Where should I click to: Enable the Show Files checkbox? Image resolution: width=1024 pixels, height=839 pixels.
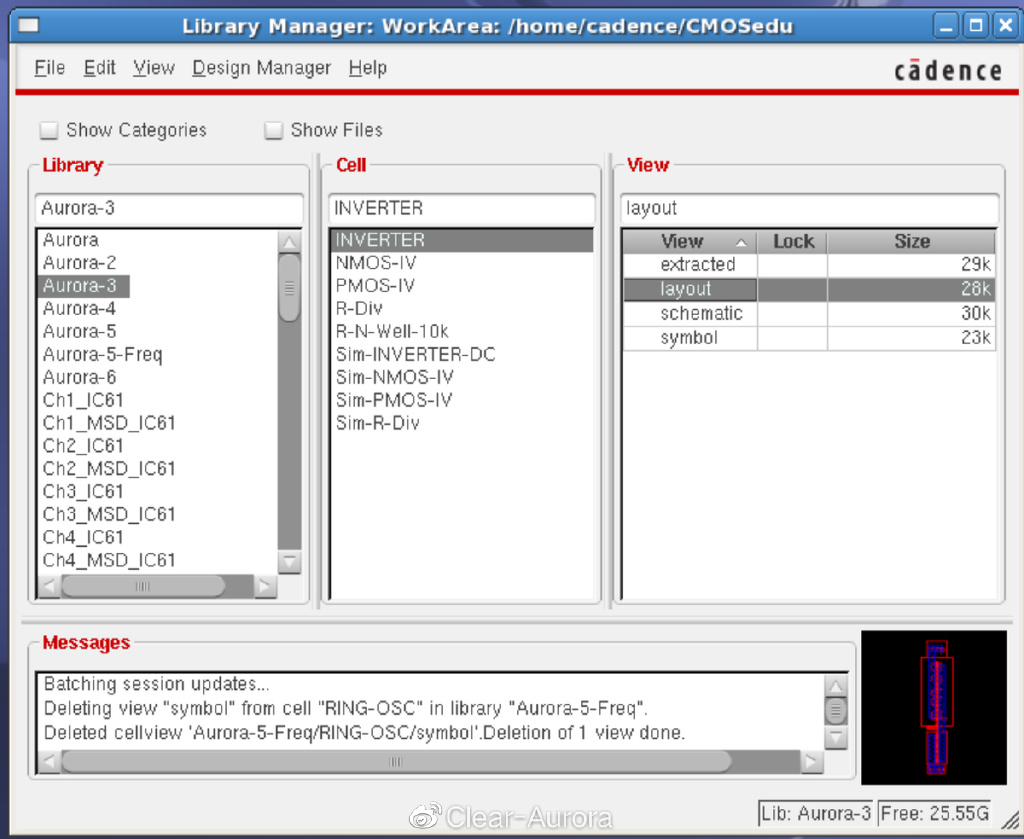click(x=273, y=130)
